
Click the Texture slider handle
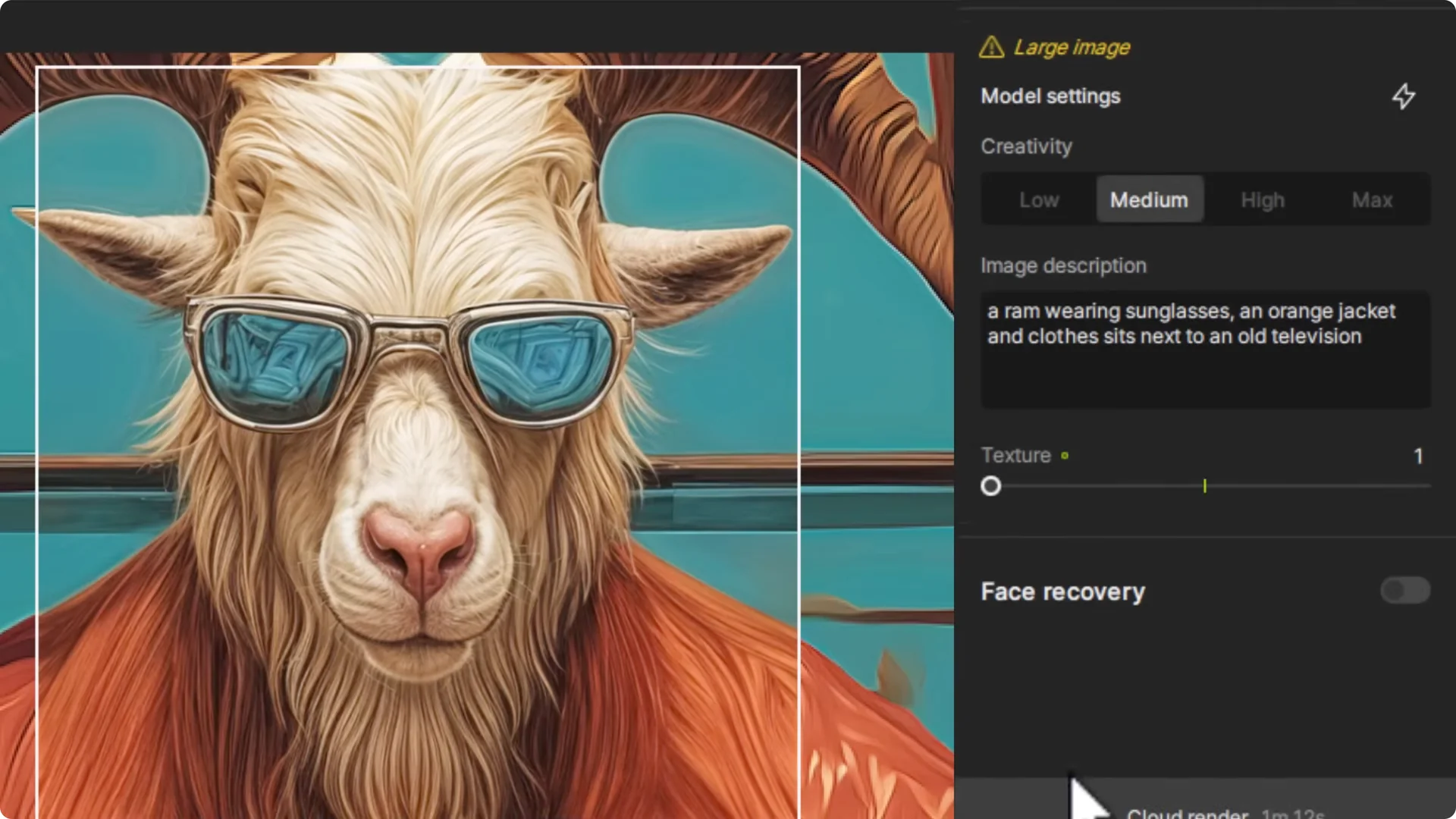coord(990,486)
